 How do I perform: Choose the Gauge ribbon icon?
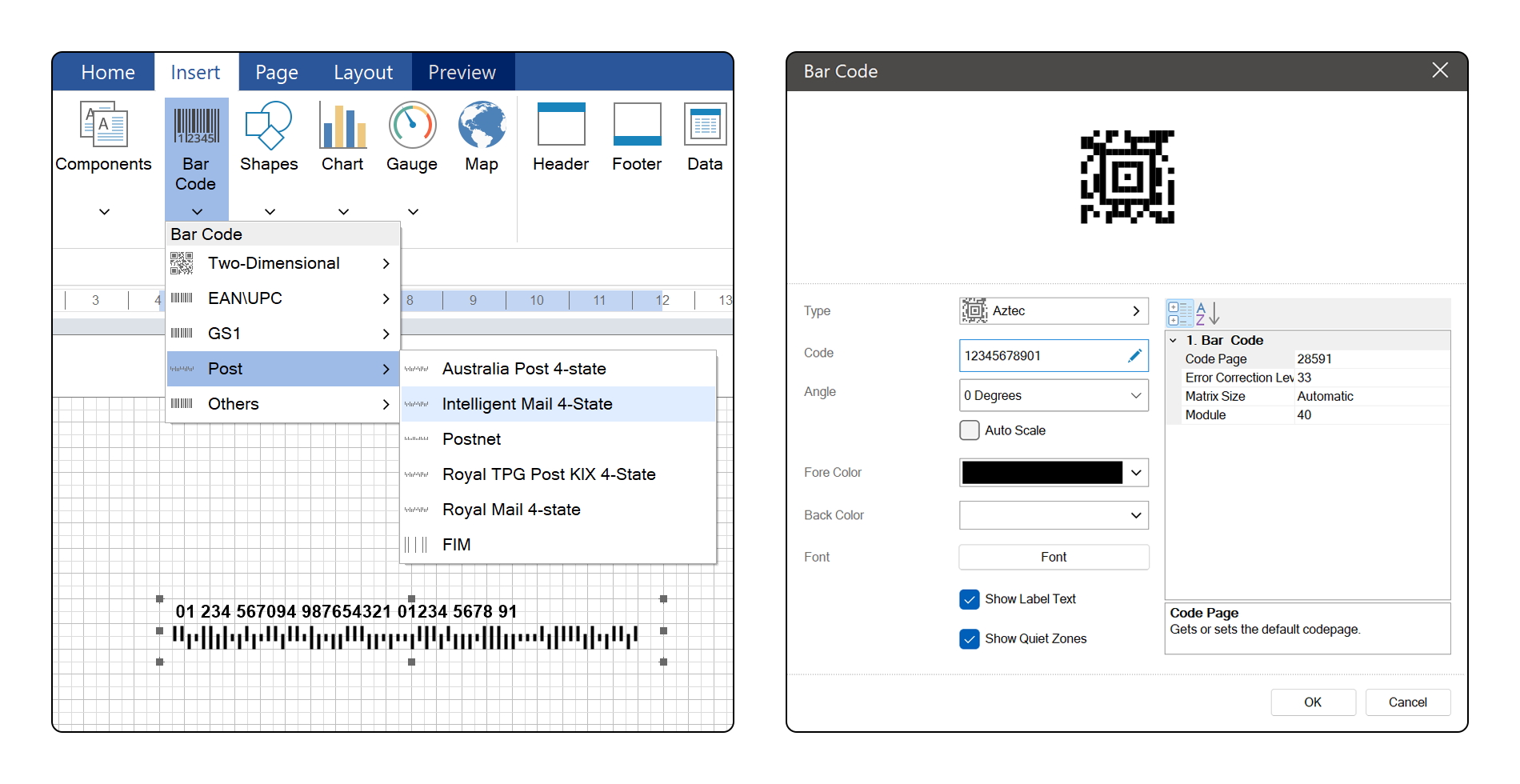point(412,126)
